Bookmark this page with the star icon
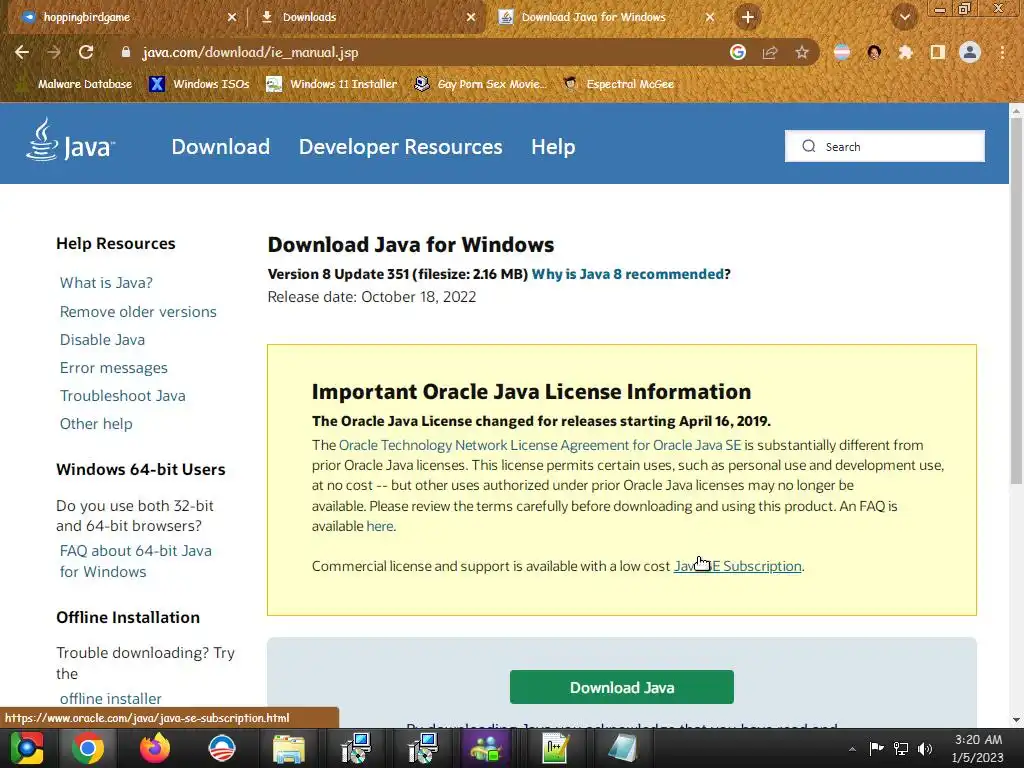 802,52
